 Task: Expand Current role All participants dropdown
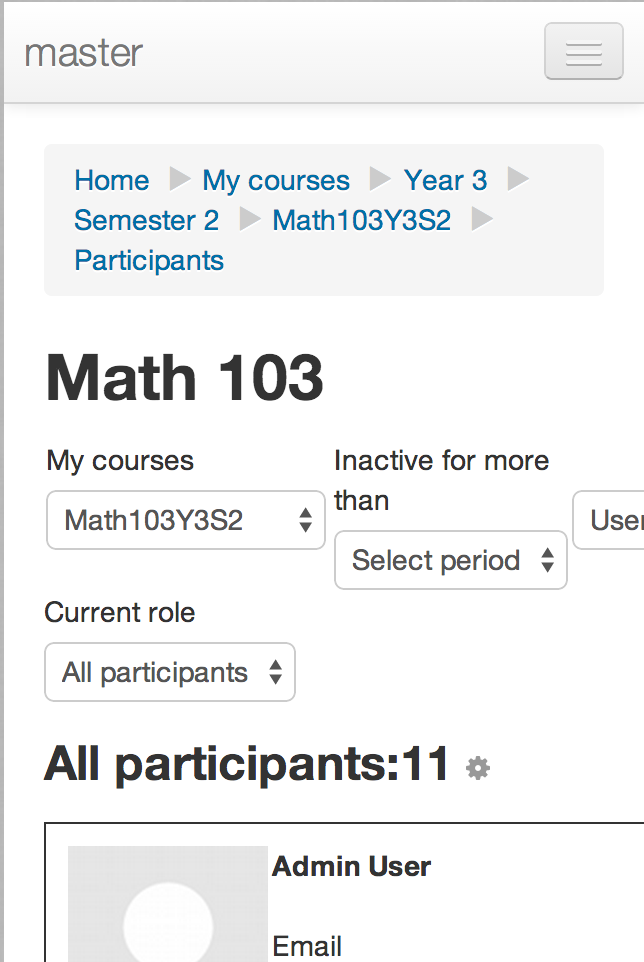pos(170,672)
